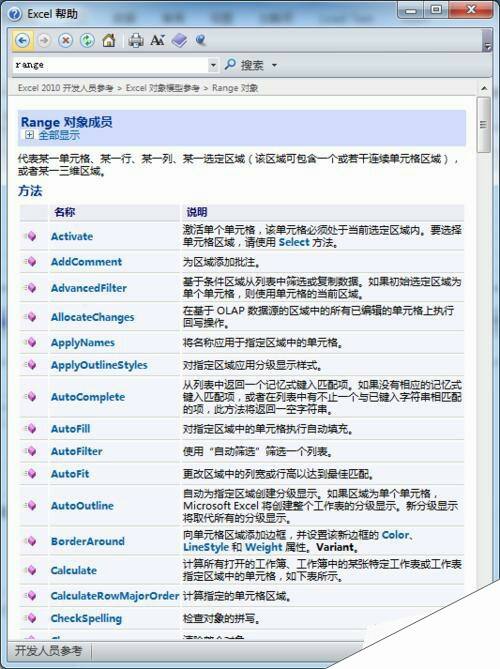
Task: Open the Calculate method link
Action: [x=73, y=570]
